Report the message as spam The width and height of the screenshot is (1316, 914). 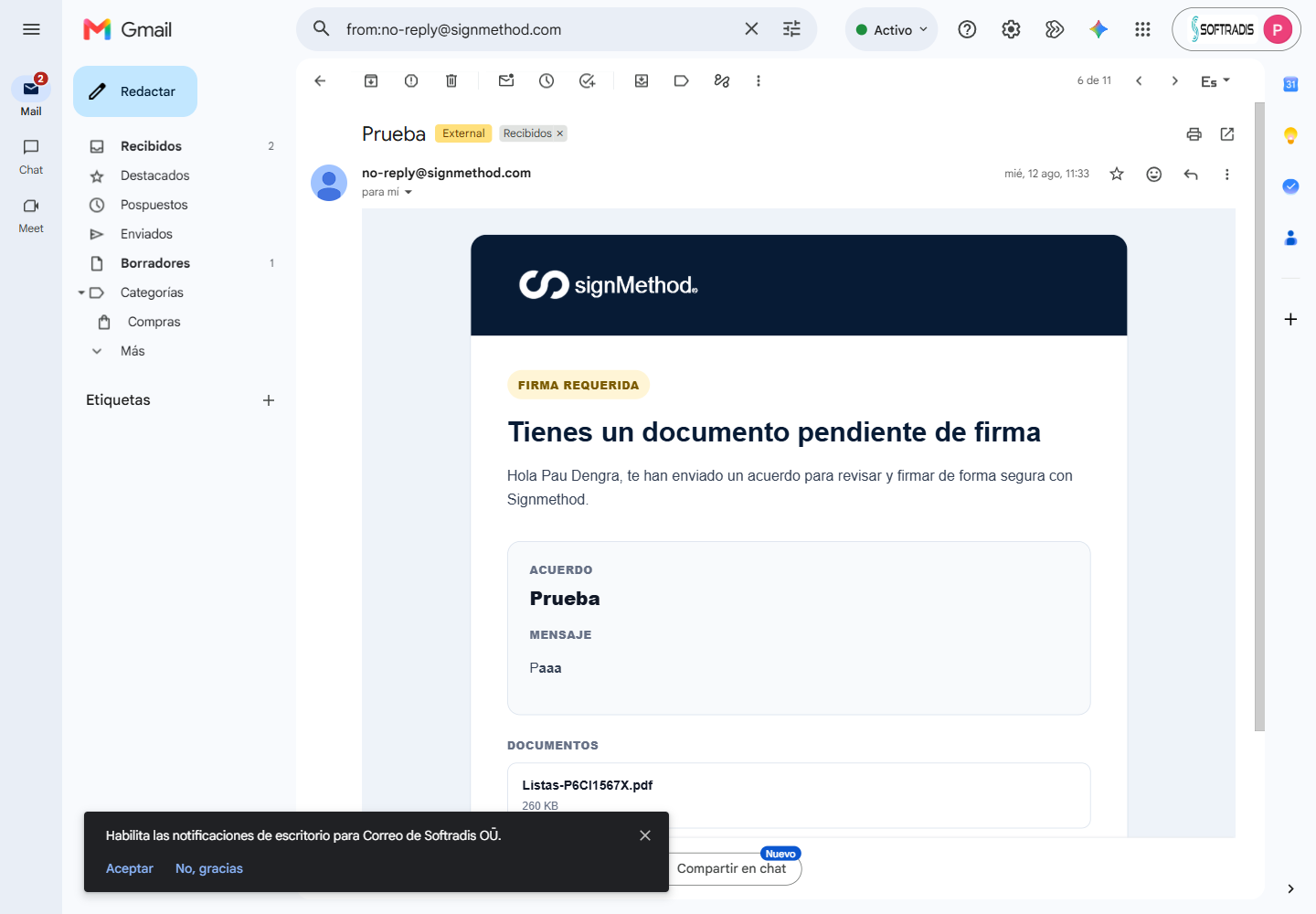point(411,80)
